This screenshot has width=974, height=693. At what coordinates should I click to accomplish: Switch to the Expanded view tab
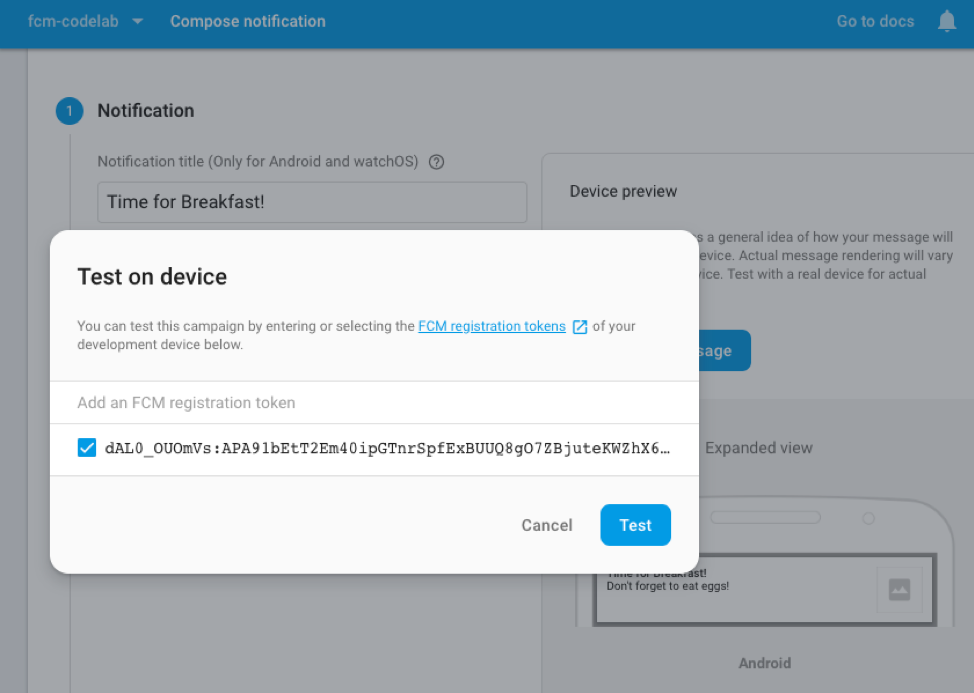click(x=758, y=448)
